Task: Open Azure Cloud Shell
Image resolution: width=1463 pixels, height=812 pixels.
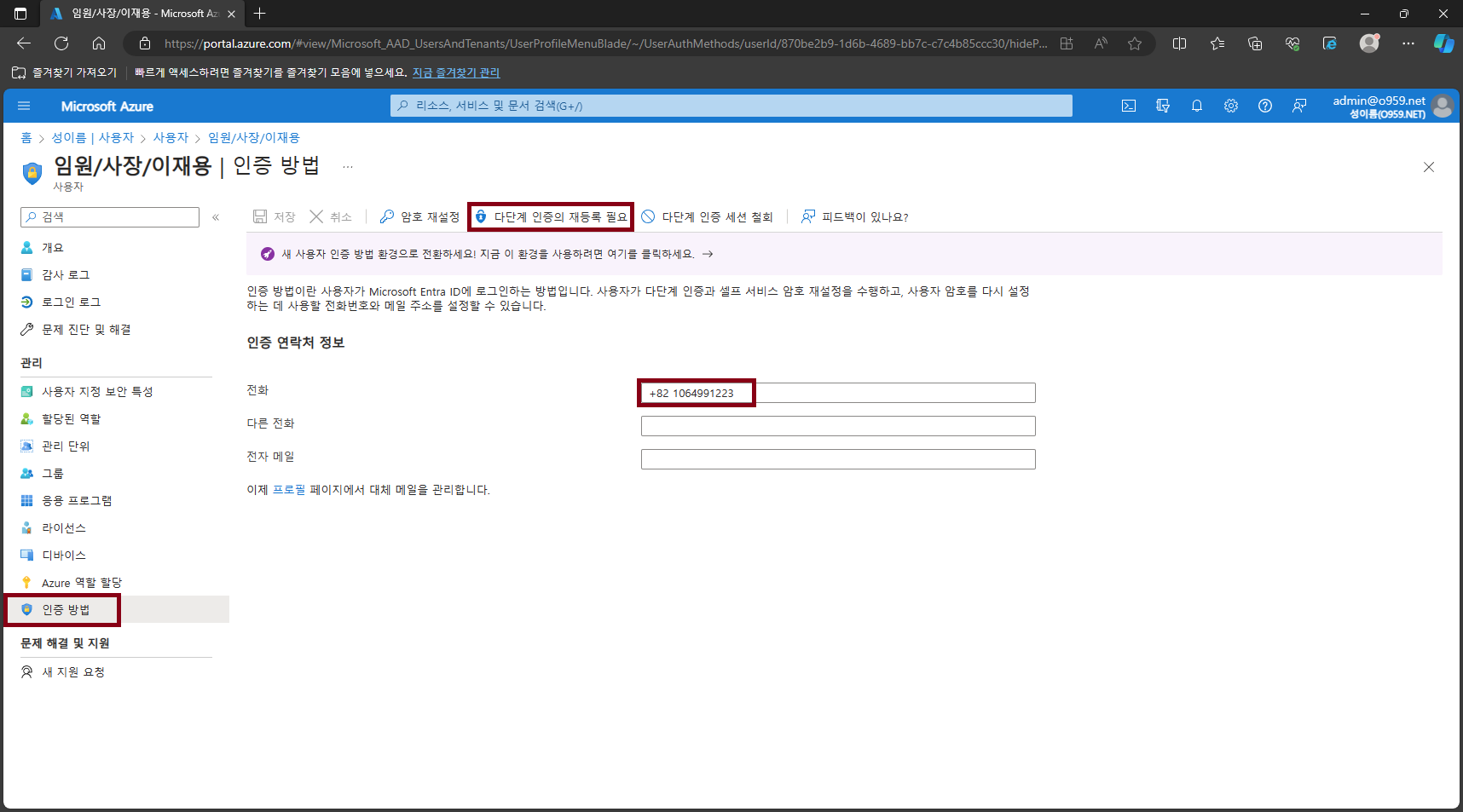Action: tap(1129, 106)
